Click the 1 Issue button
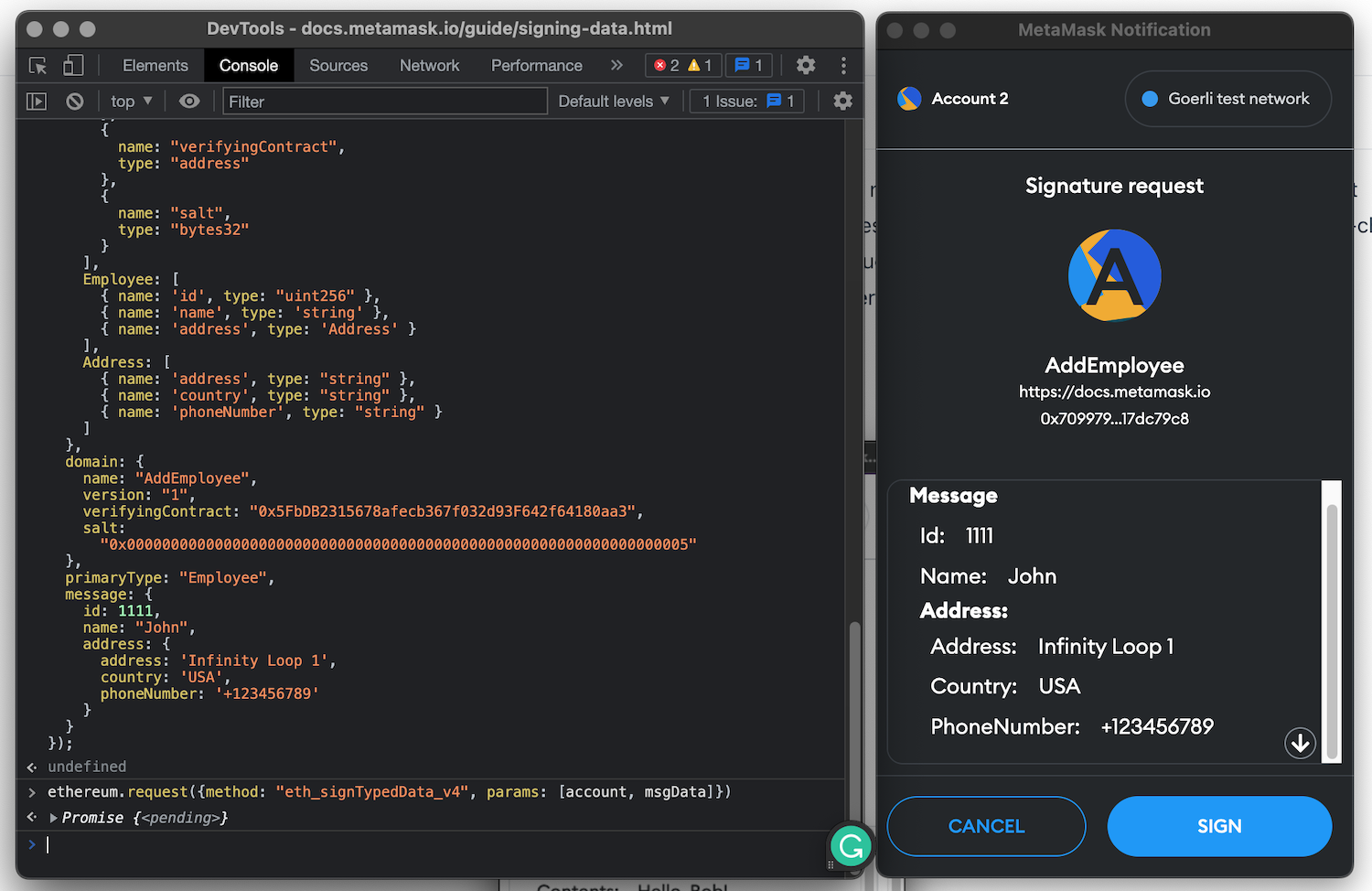Screen dimensions: 1372x891 coord(747,102)
